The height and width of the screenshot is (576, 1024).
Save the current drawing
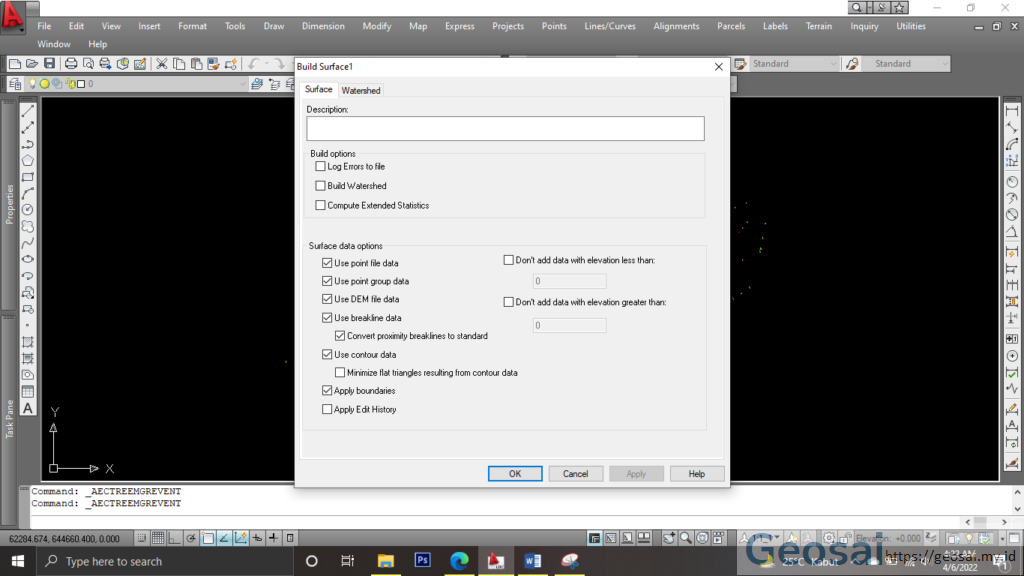click(x=49, y=63)
